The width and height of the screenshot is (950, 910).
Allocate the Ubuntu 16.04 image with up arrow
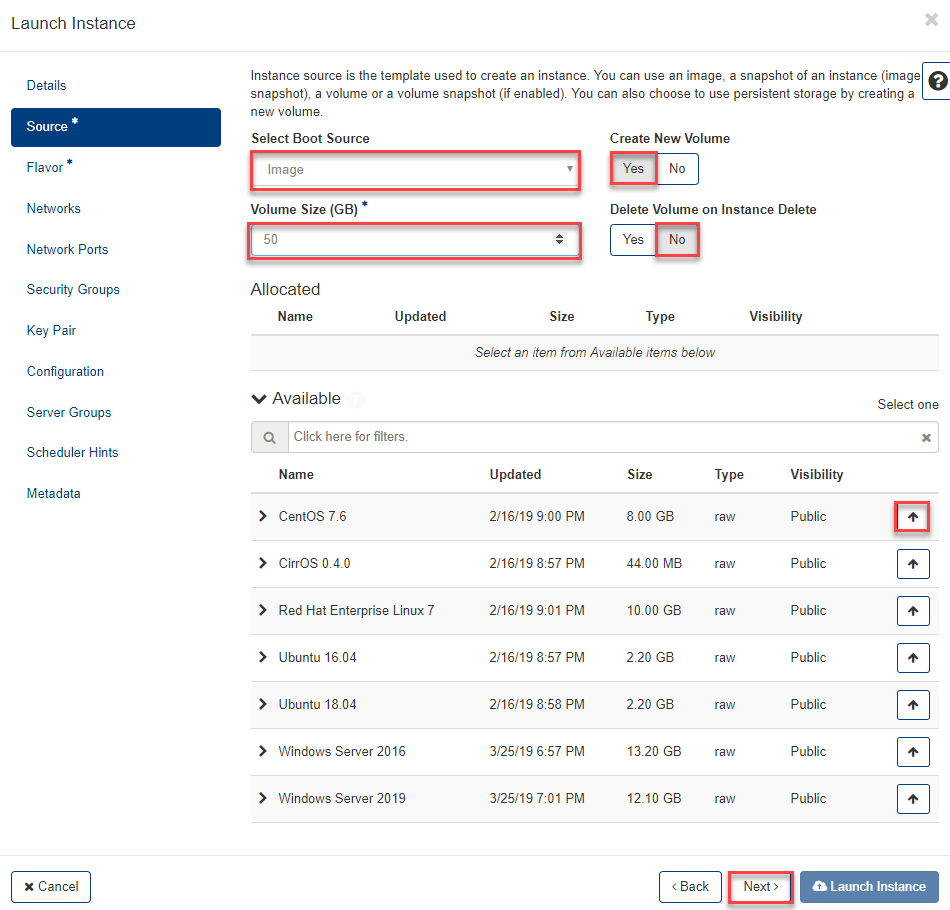pyautogui.click(x=912, y=658)
